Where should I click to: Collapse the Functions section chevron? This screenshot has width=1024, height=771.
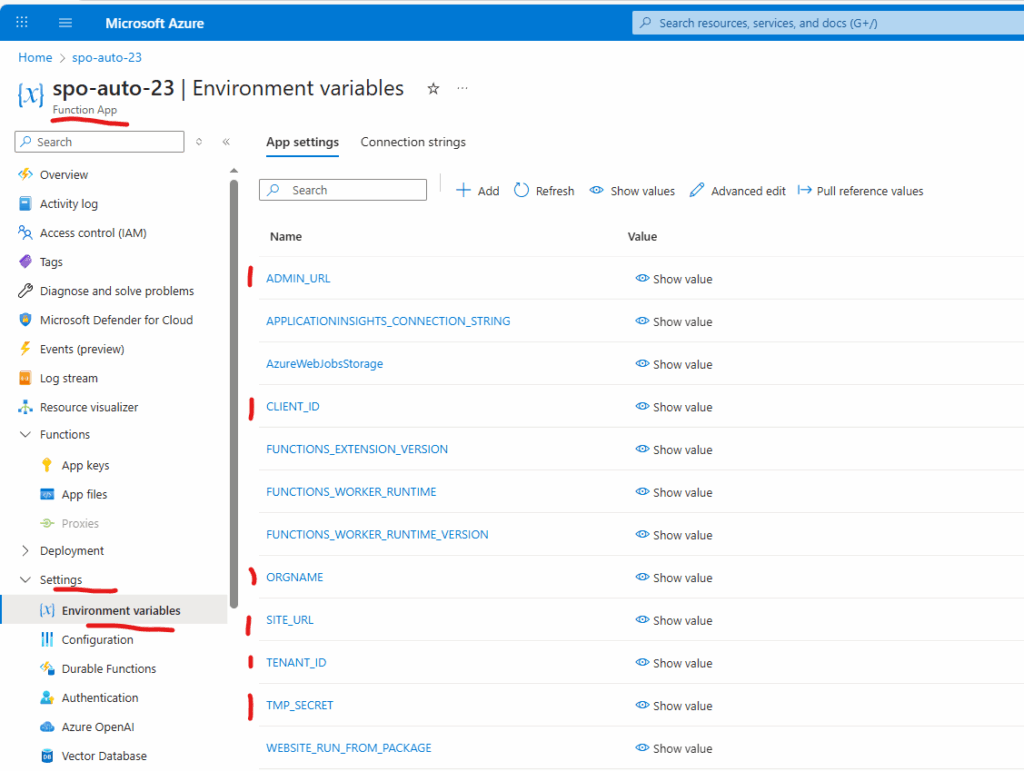point(25,434)
